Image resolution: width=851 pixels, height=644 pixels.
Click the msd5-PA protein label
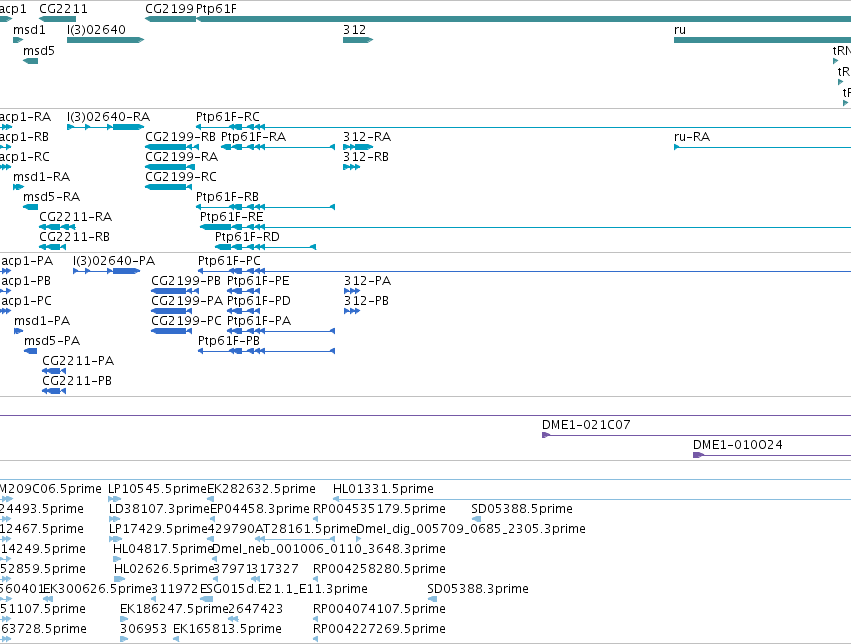(52, 341)
